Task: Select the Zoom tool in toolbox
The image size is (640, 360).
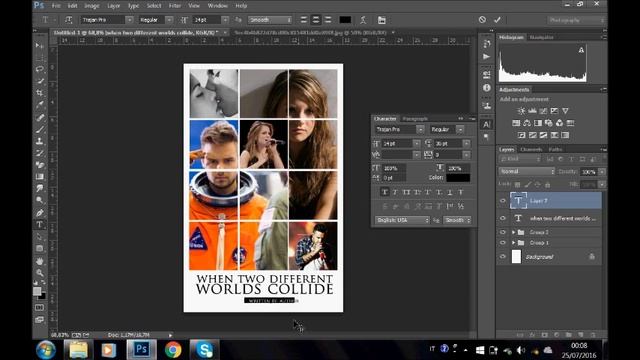Action: 39,273
